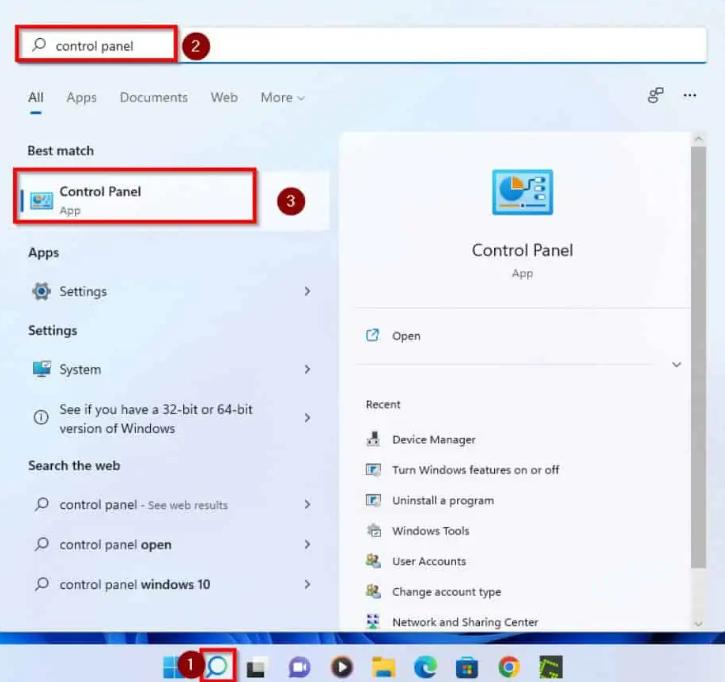Screen dimensions: 725x682
Task: Click the Windows Tools icon in Recent
Action: pyautogui.click(x=374, y=530)
